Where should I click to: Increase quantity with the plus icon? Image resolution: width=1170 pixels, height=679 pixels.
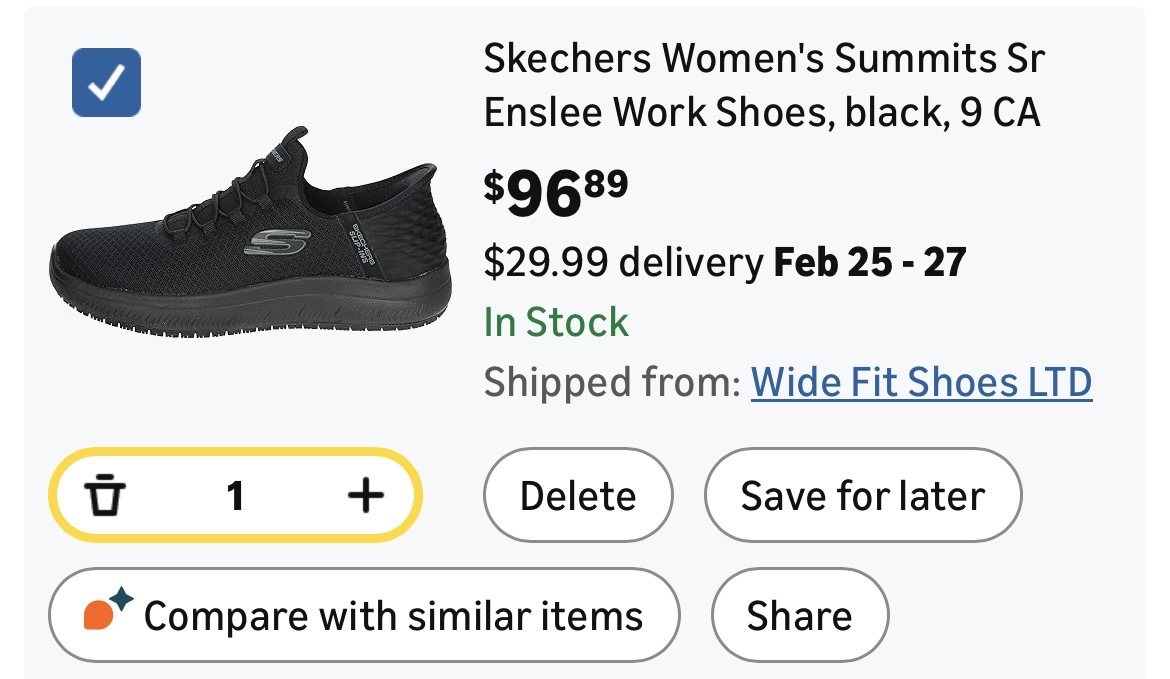(365, 494)
